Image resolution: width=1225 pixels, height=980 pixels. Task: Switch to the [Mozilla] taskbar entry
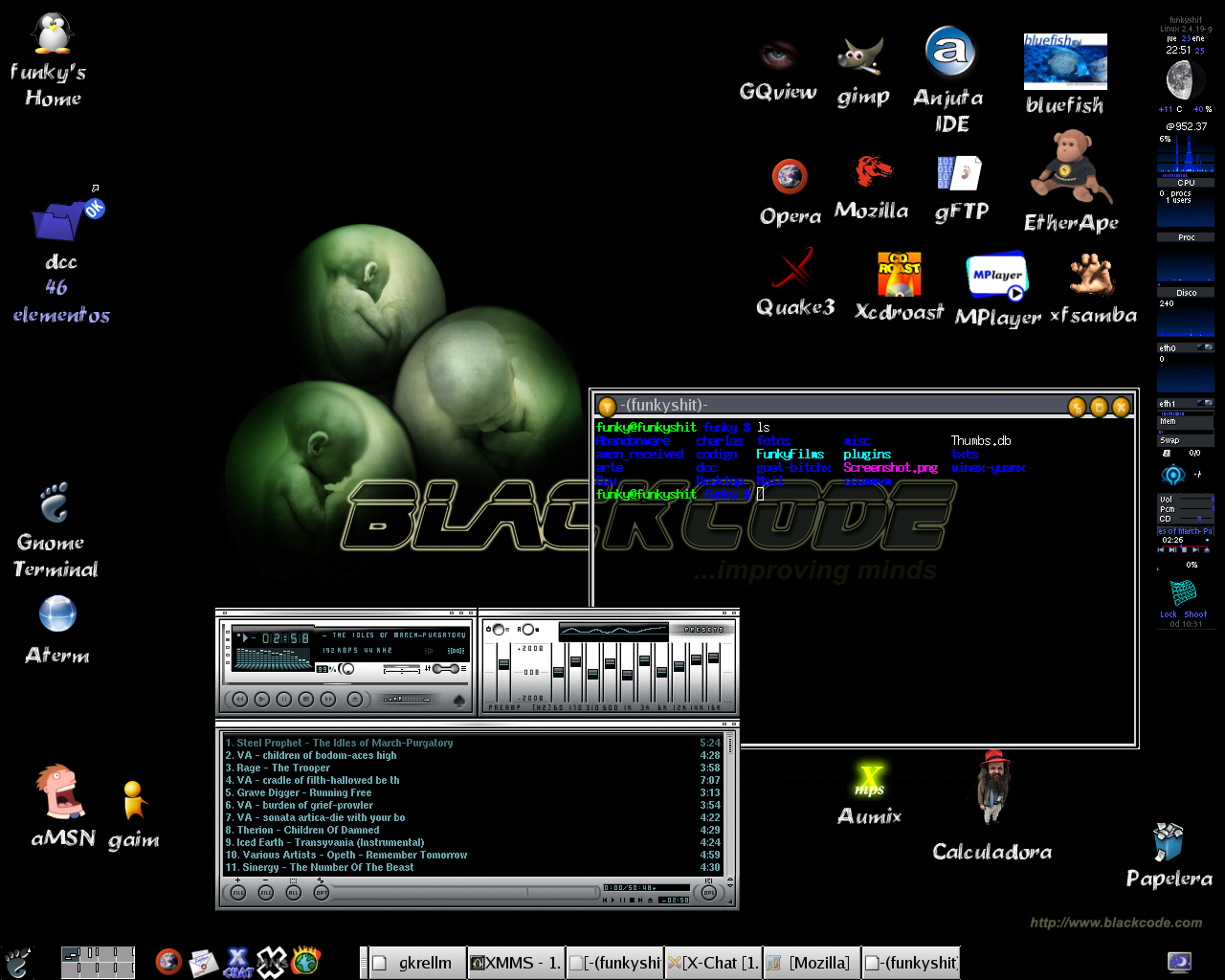pyautogui.click(x=812, y=963)
